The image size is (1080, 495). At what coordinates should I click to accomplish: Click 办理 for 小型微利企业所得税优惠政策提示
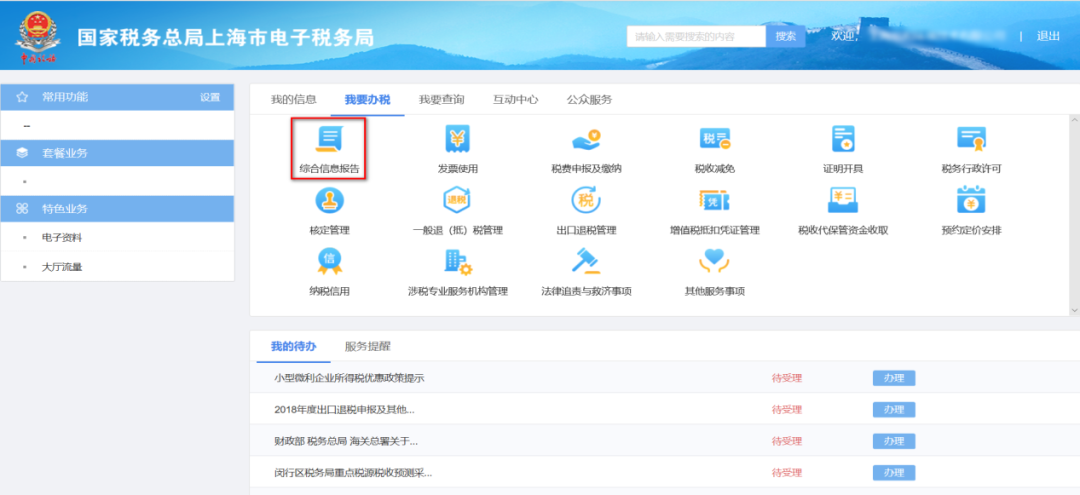[x=894, y=378]
